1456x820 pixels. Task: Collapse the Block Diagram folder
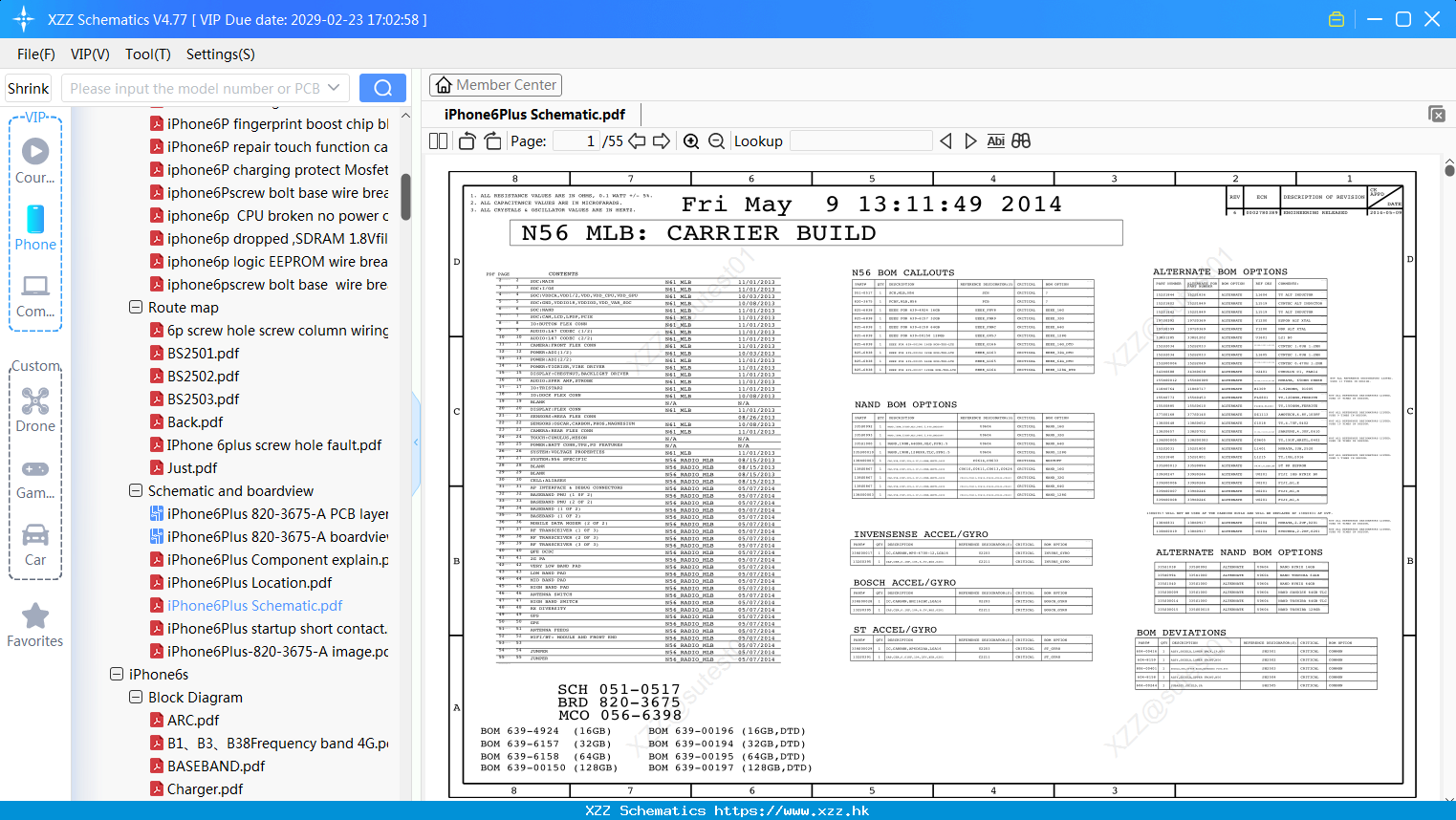(136, 697)
